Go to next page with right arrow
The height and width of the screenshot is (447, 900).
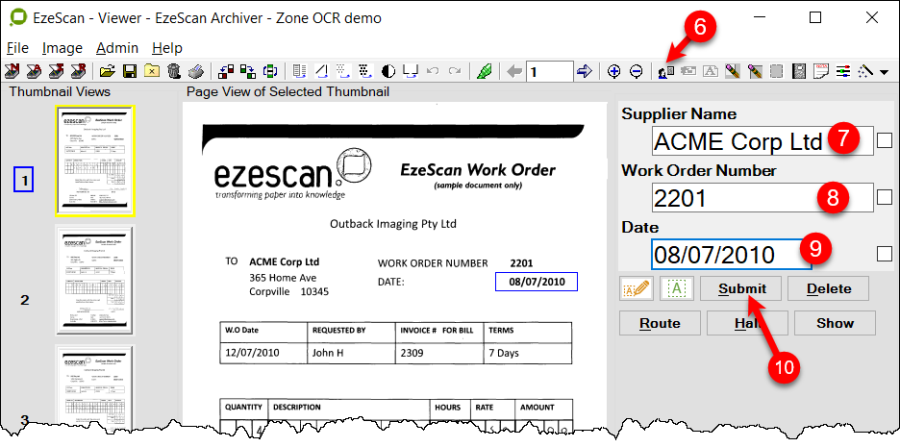click(585, 71)
